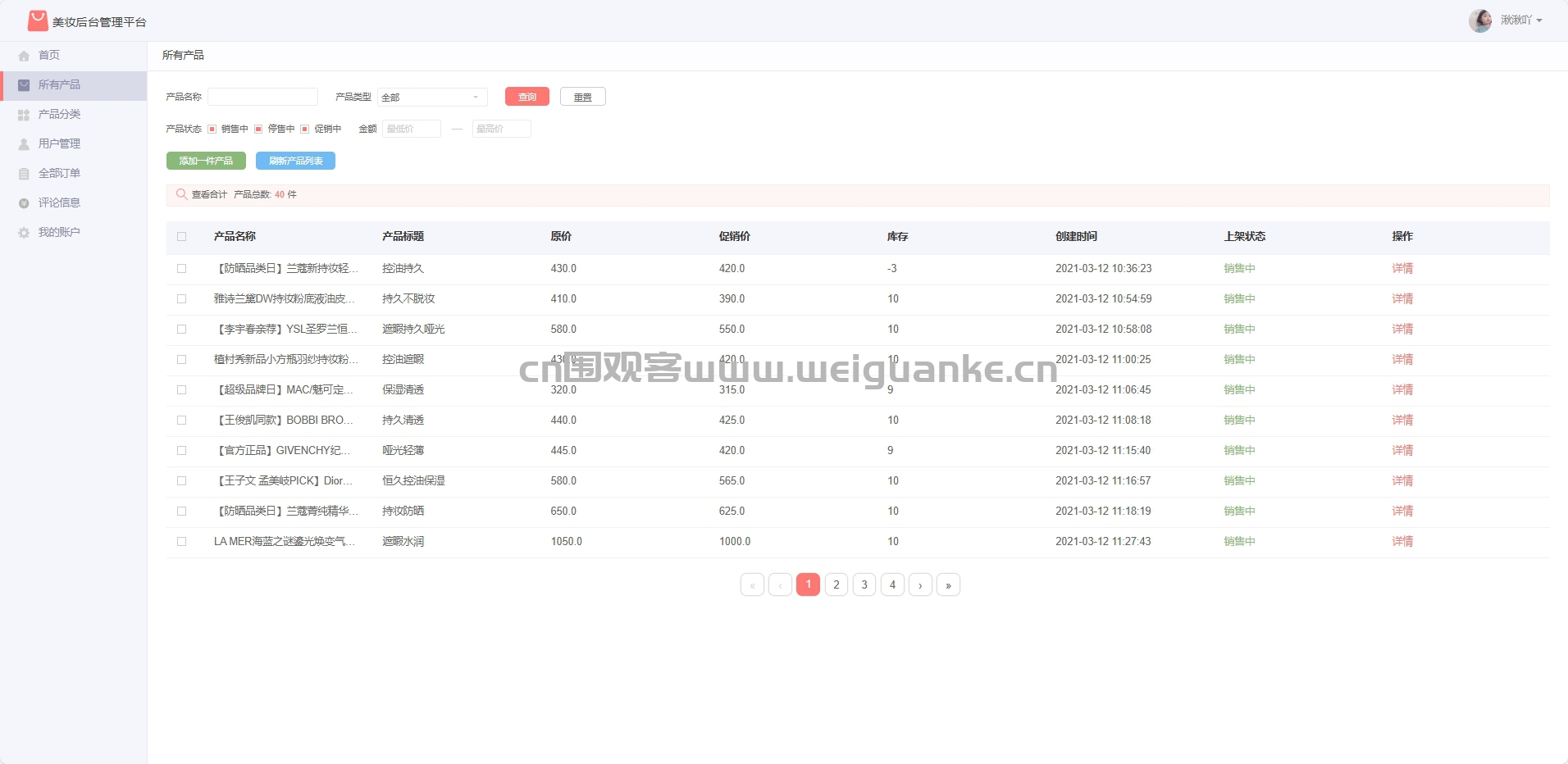Click the comment info icon
The image size is (1568, 764).
[24, 203]
